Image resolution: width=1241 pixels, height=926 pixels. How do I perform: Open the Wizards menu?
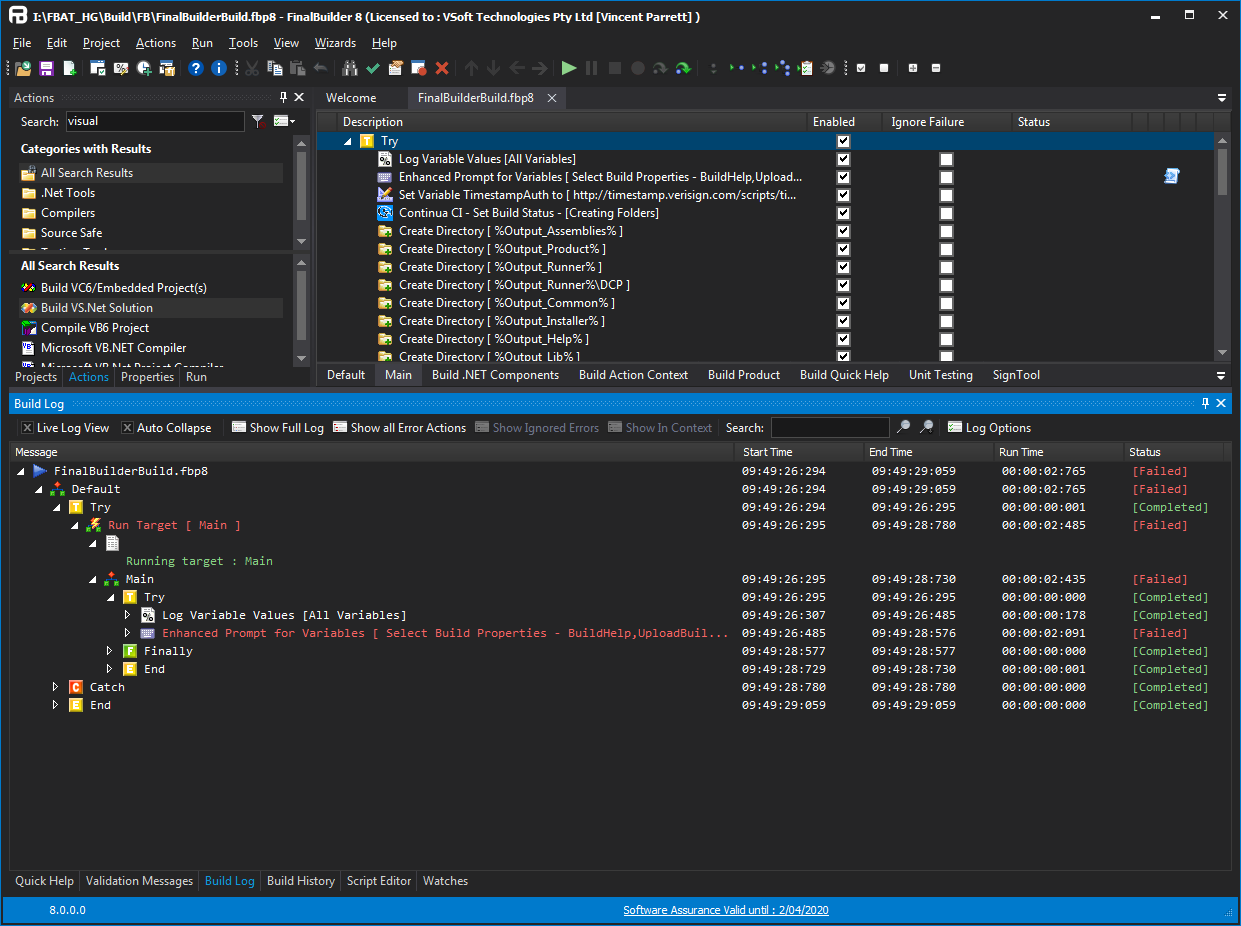click(x=335, y=43)
